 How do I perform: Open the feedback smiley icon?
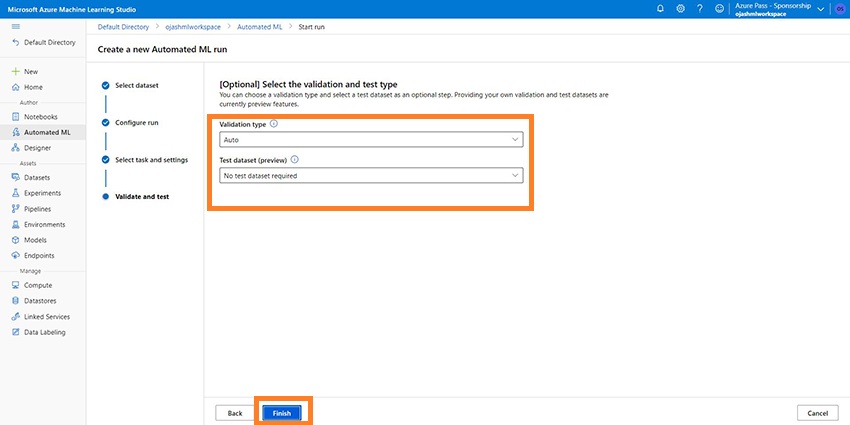click(719, 8)
